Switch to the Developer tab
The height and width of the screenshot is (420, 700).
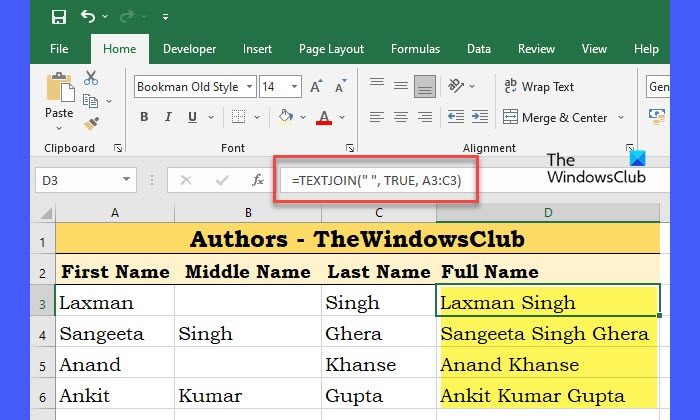point(189,49)
